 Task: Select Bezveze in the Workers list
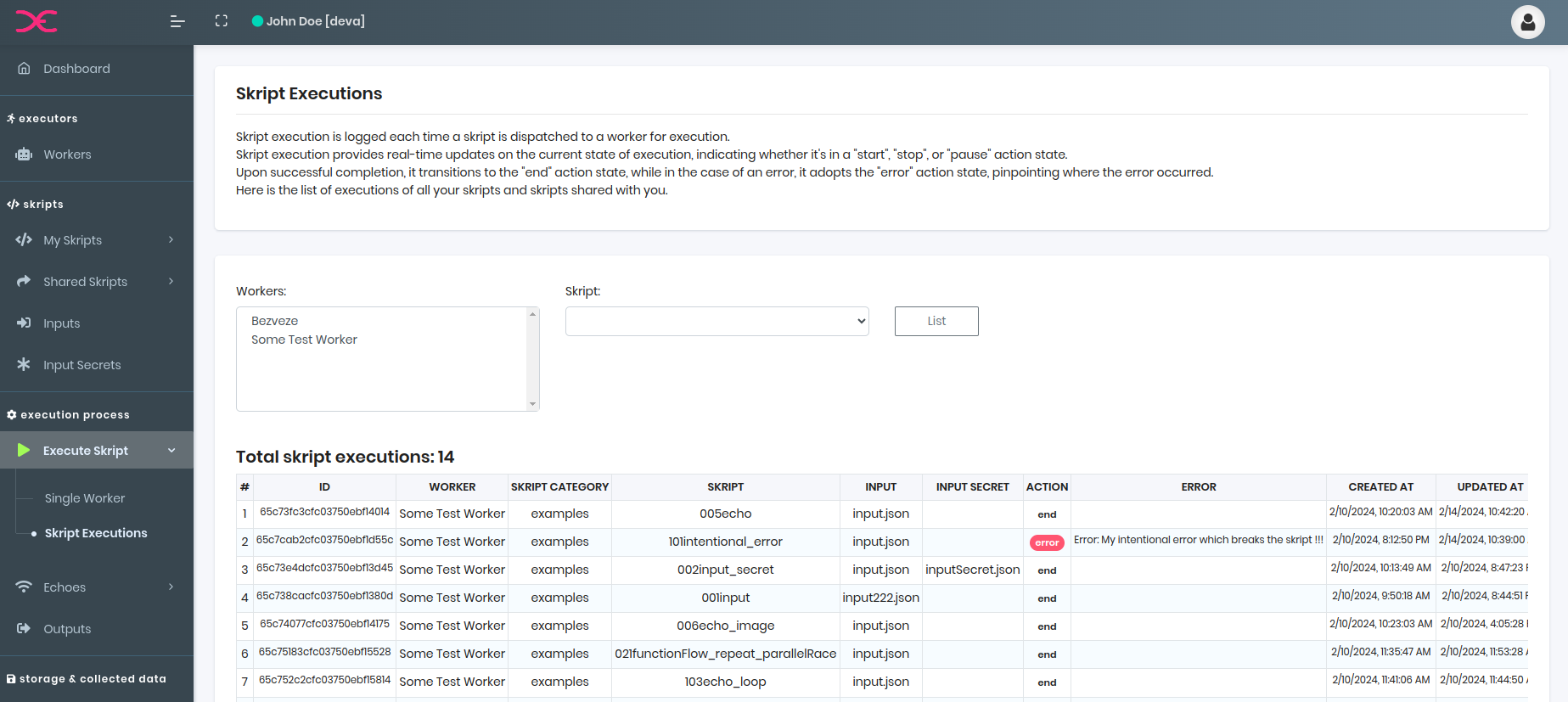274,321
